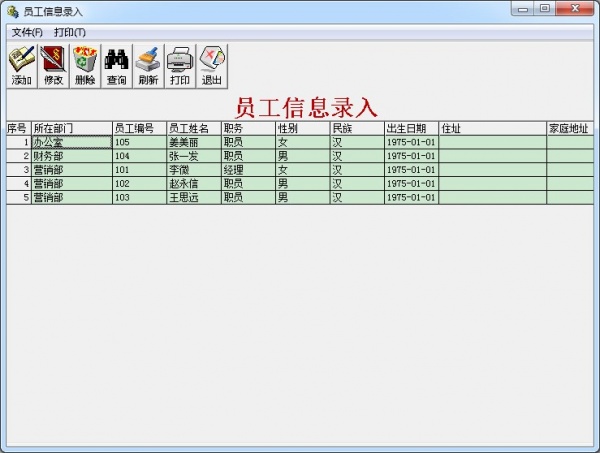The width and height of the screenshot is (600, 453).
Task: Click the 序号 column header
Action: 19,129
